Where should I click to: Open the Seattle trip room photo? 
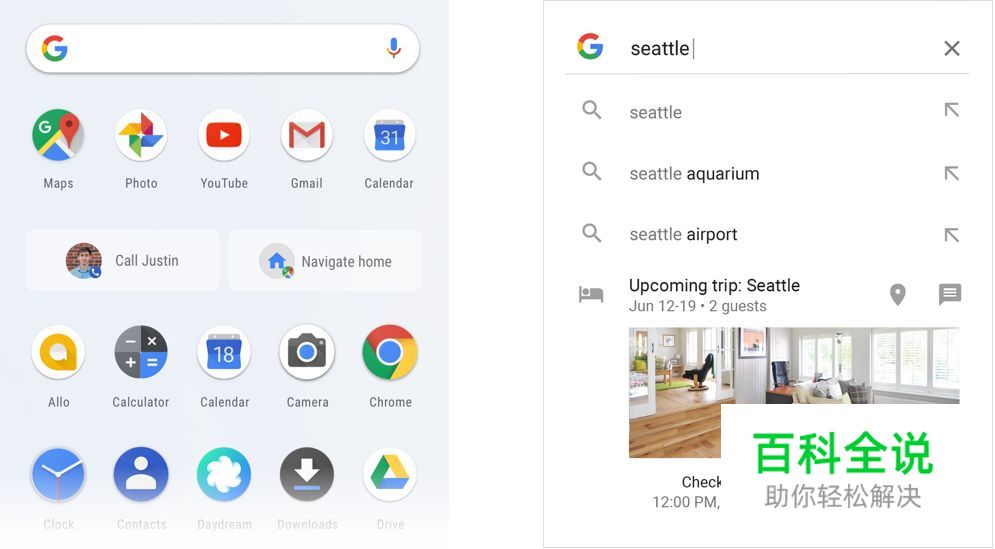pyautogui.click(x=794, y=392)
